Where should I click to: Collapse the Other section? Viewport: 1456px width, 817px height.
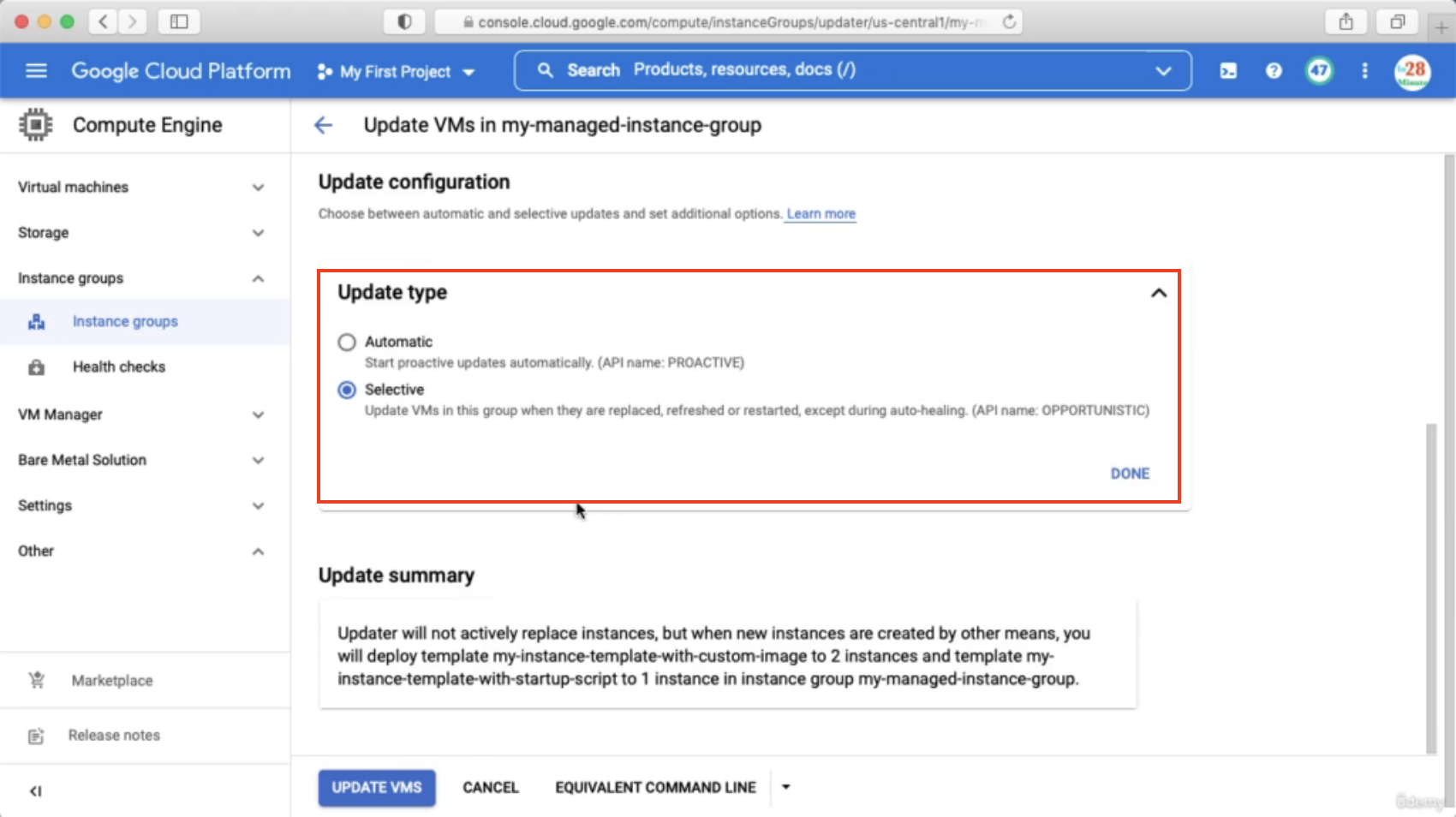[258, 552]
